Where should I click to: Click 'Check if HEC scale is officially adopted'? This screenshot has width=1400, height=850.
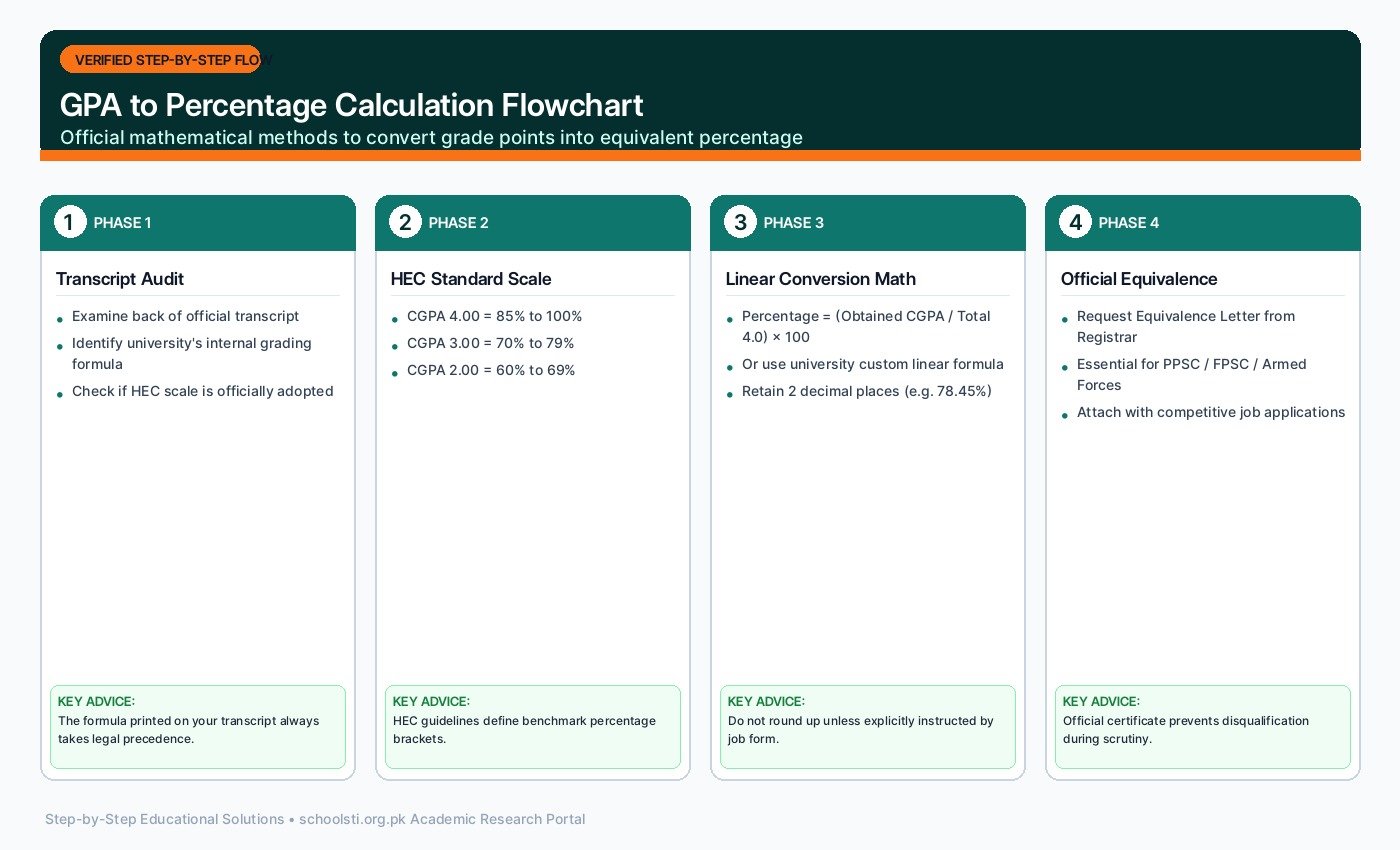tap(203, 391)
